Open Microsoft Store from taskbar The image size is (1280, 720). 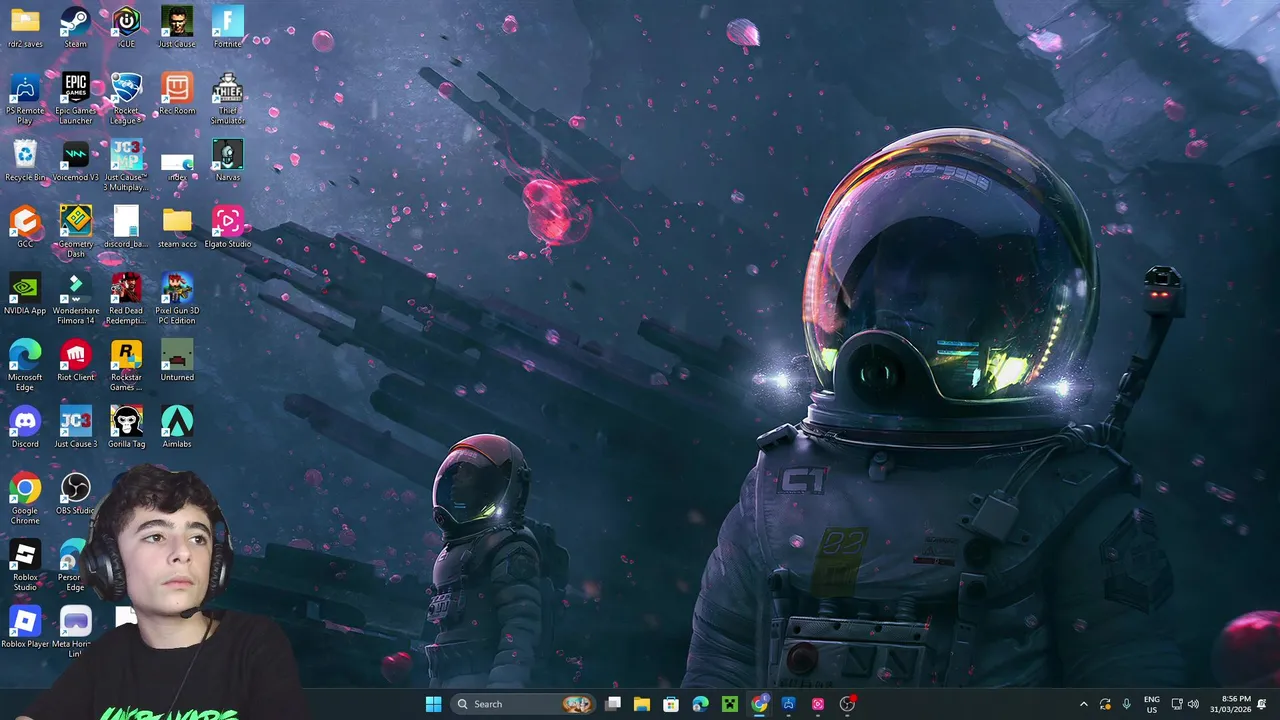[671, 704]
